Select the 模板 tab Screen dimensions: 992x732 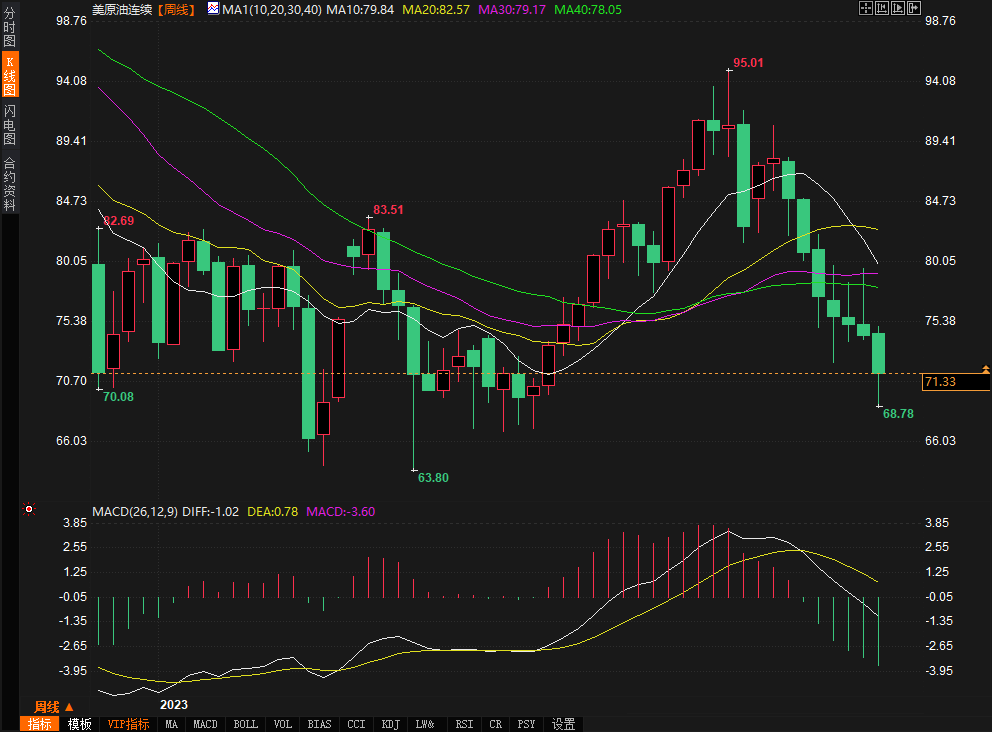point(80,724)
